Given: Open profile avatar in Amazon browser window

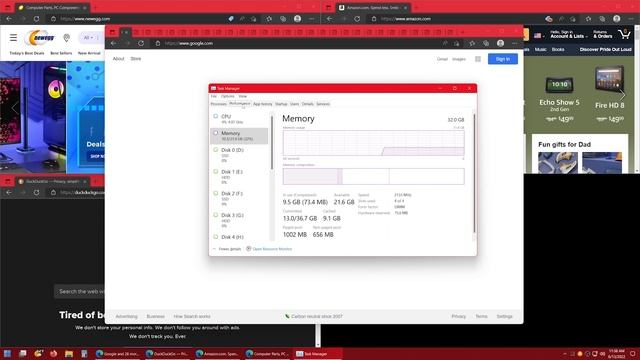Looking at the screenshot, I should coord(617,19).
